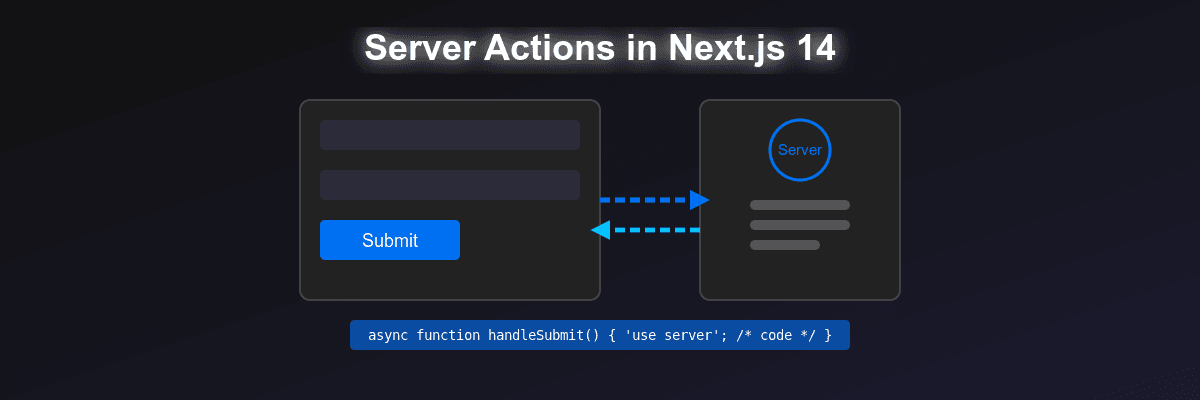
Task: Click the shortest gray line in the server box
Action: coord(785,245)
